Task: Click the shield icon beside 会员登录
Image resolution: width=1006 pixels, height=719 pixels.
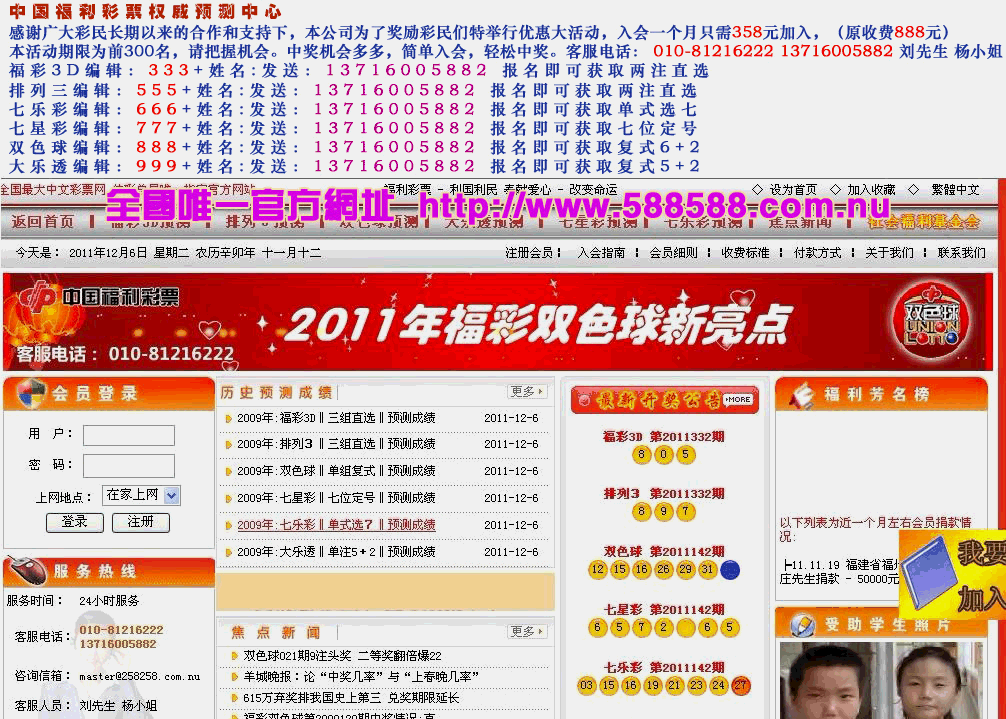Action: [30, 393]
